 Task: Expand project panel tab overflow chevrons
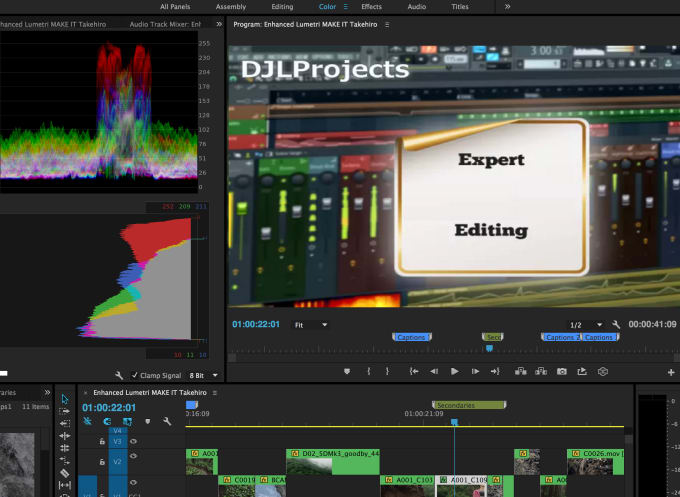[x=47, y=392]
